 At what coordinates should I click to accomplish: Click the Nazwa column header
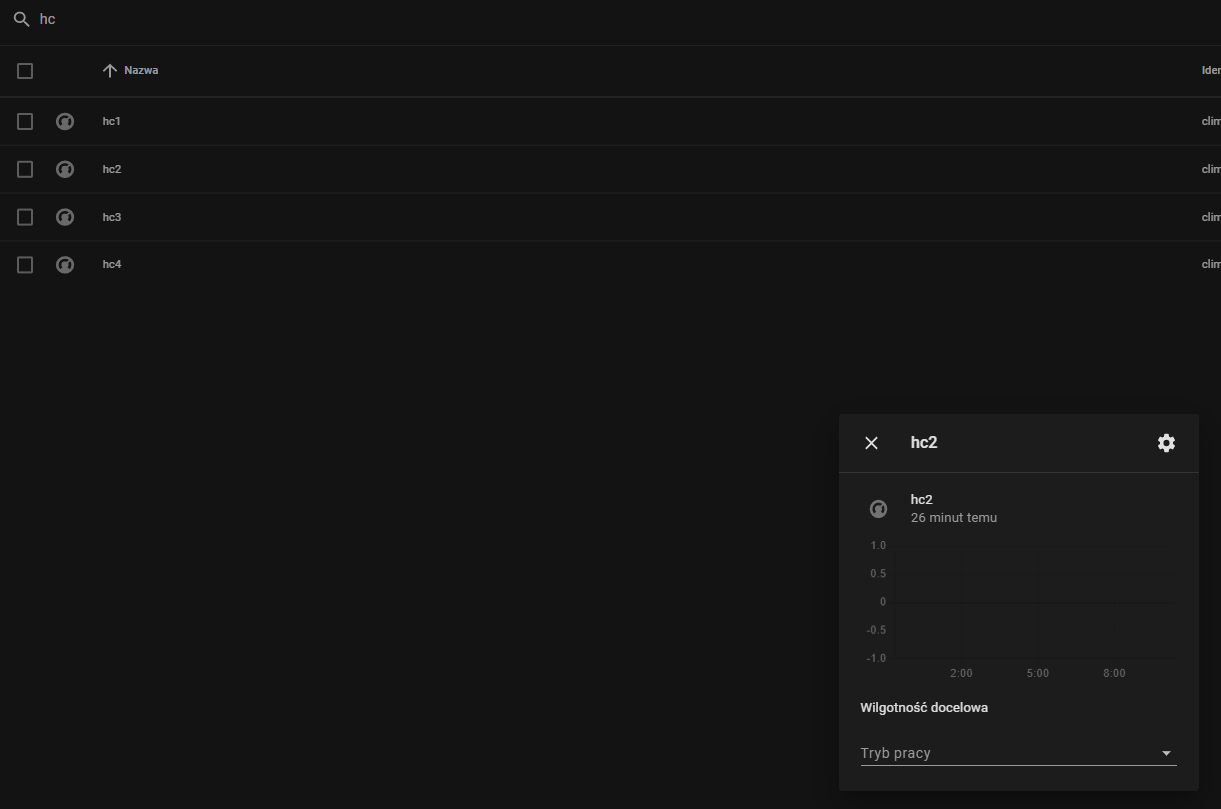click(x=141, y=71)
